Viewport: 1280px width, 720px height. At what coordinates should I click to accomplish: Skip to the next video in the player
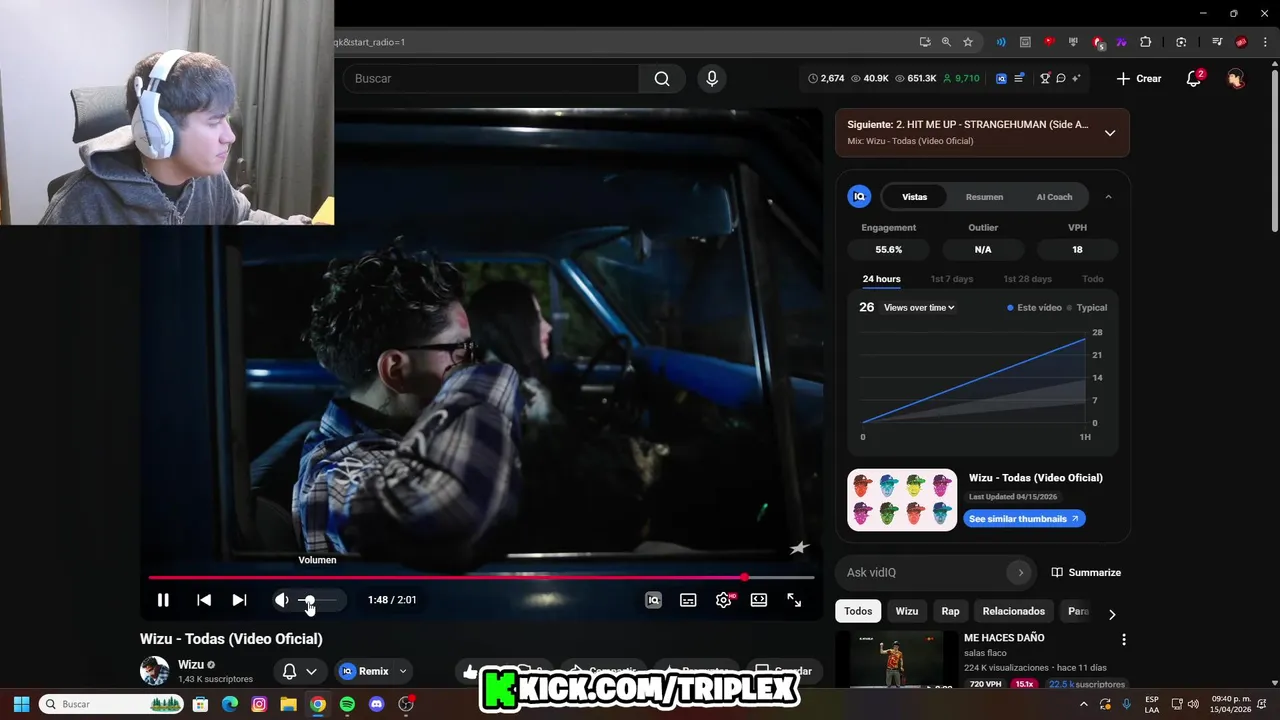(x=239, y=600)
